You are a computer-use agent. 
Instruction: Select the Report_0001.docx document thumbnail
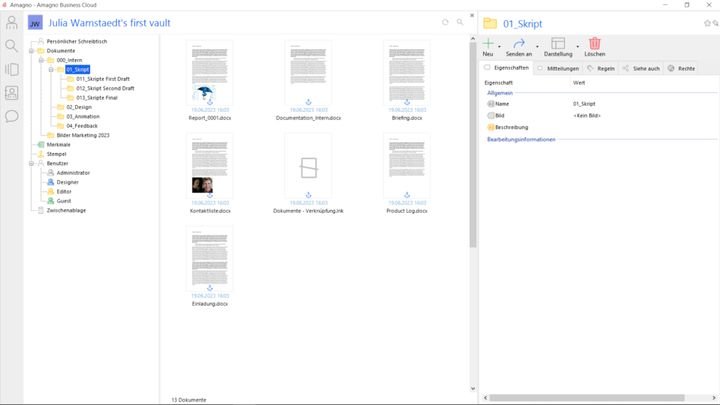[x=209, y=78]
